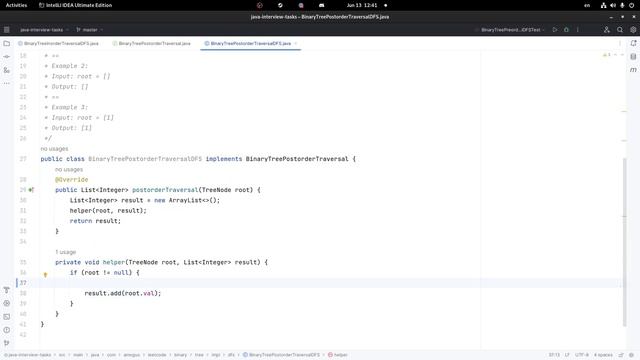The image size is (640, 360).
Task: Run the selected configuration
Action: (x=555, y=30)
